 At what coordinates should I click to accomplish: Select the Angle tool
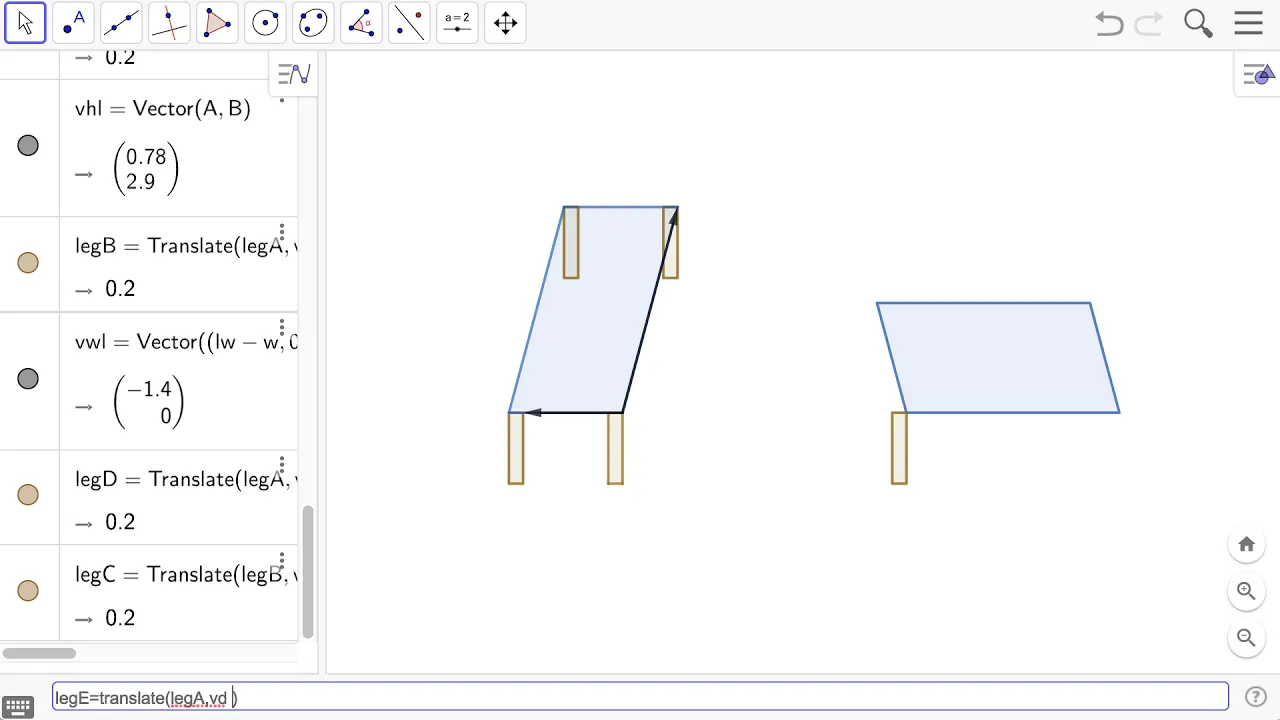[x=361, y=23]
